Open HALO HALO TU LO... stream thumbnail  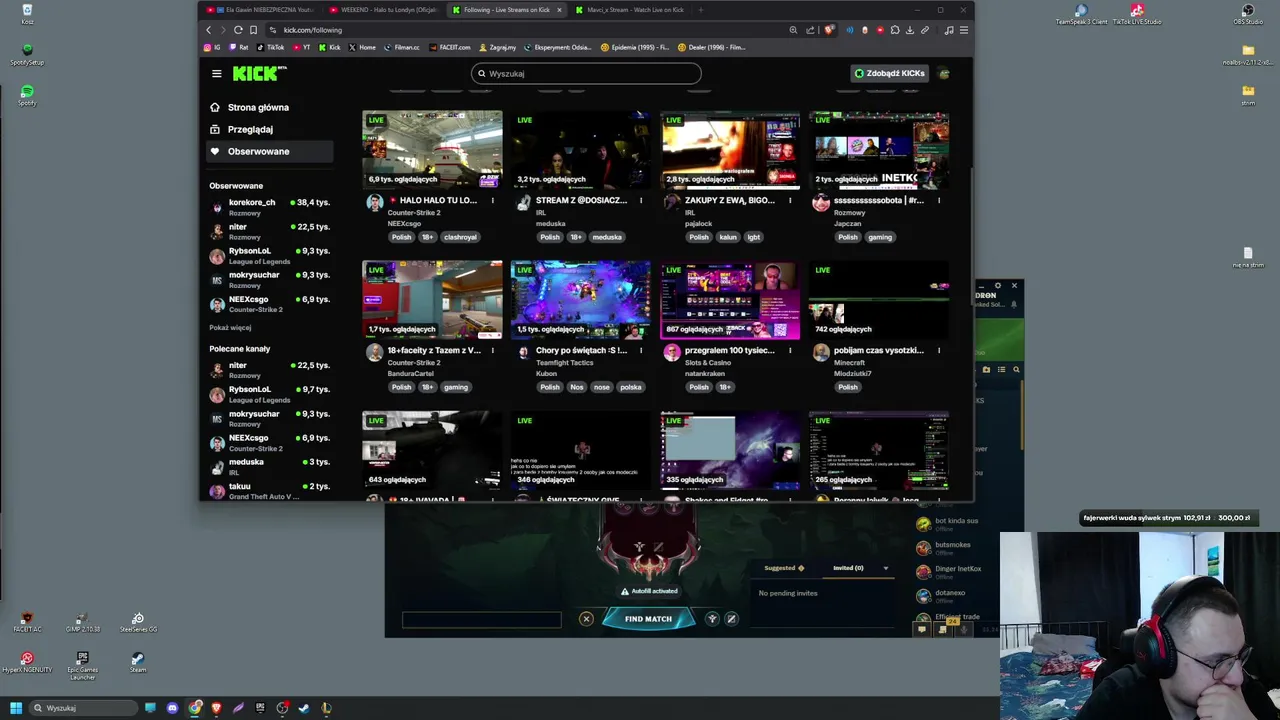point(432,149)
